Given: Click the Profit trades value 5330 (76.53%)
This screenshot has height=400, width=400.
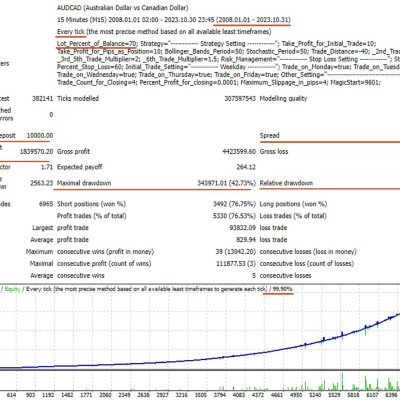Looking at the screenshot, I should tap(234, 216).
